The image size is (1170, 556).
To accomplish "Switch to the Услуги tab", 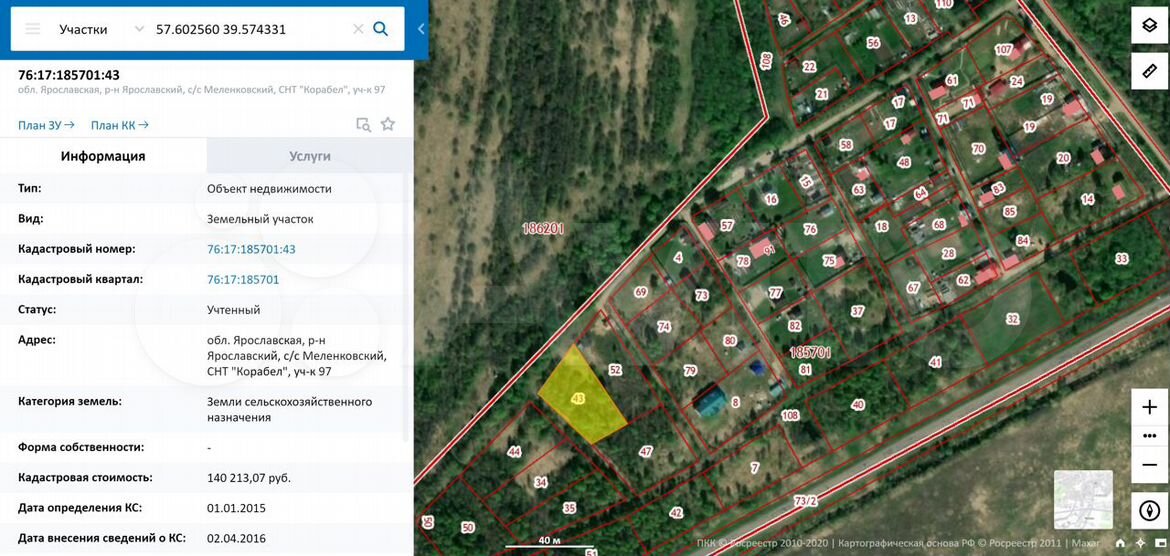I will [x=309, y=156].
